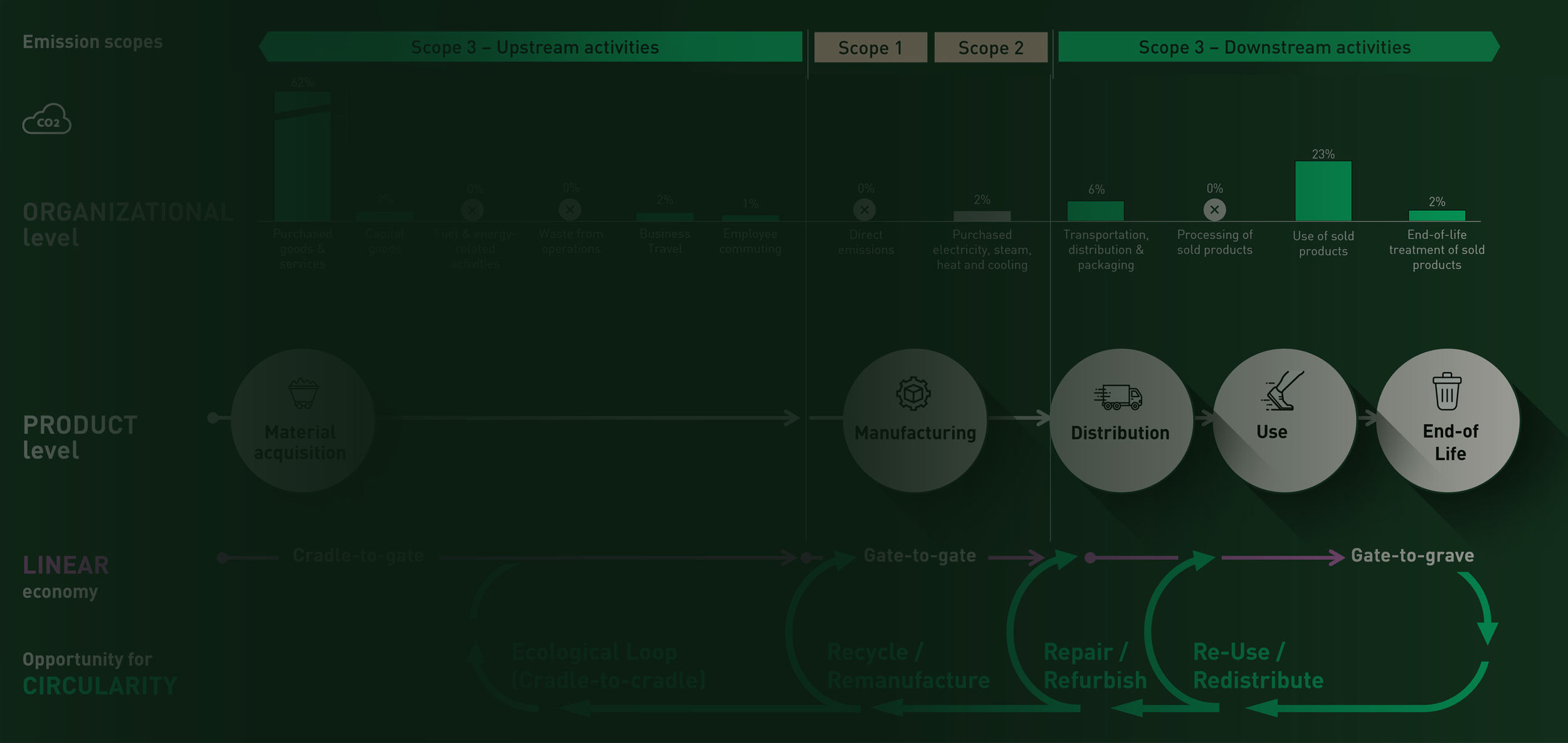Click the X marker above Waste from operations
Screen dimensions: 1568x743
(x=569, y=210)
